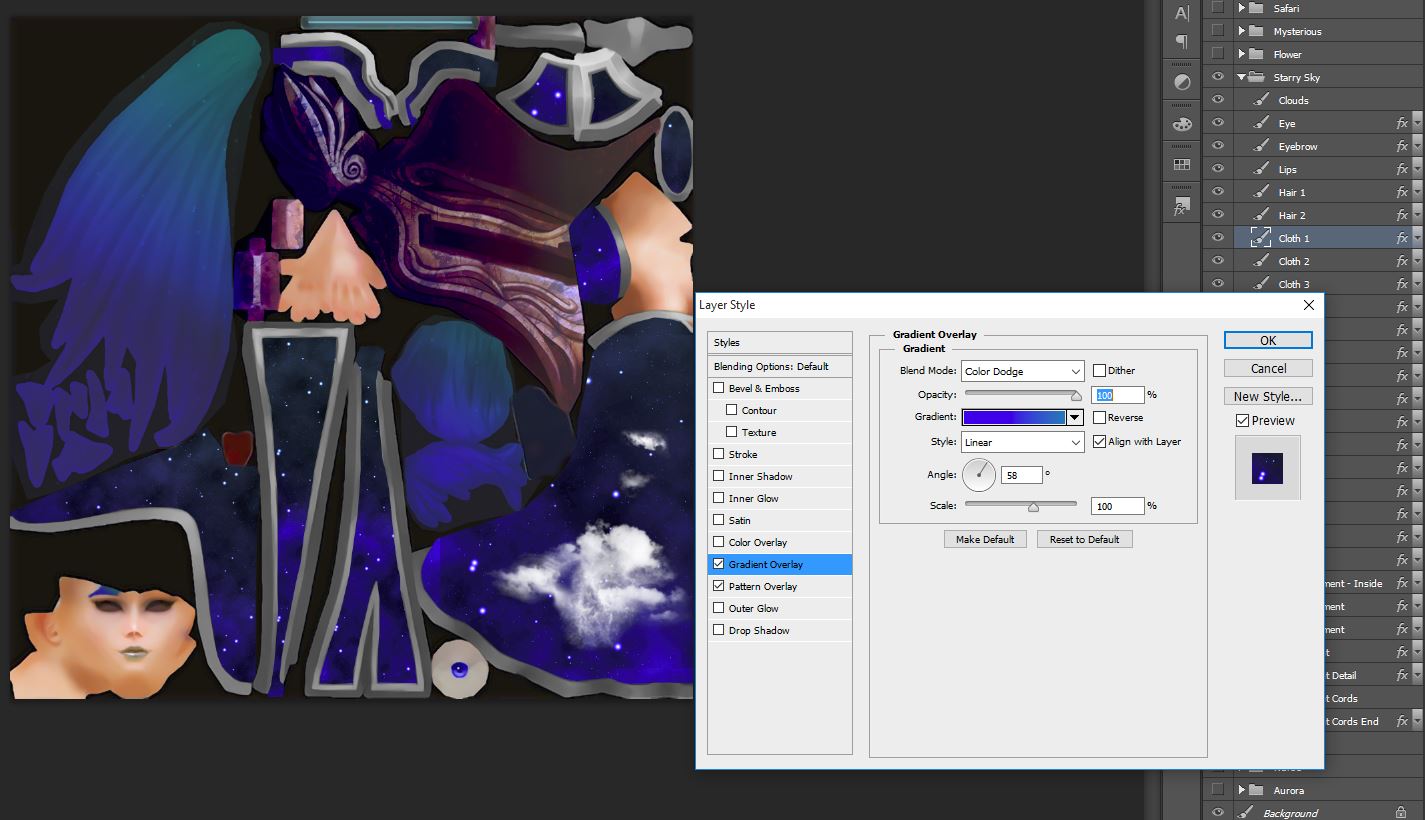
Task: Open the Blend Mode dropdown
Action: [x=1022, y=371]
